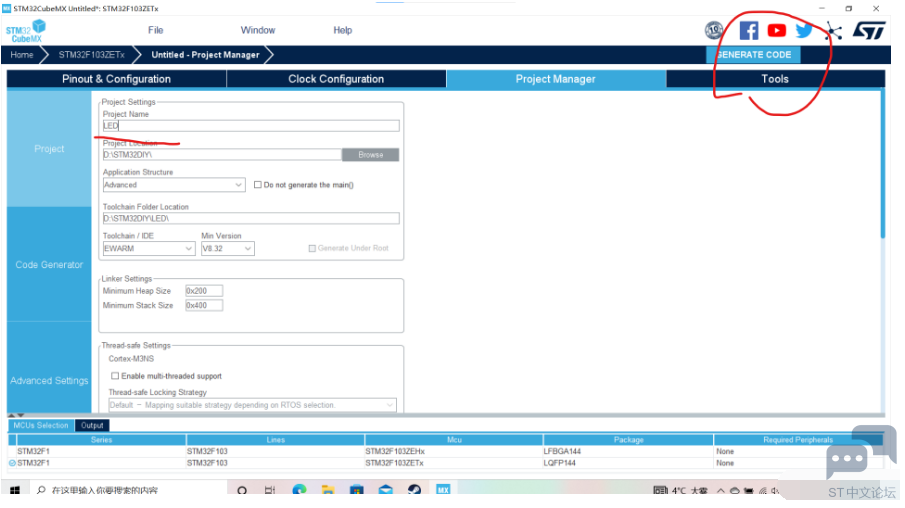This screenshot has height=508, width=905.
Task: Switch to Clock Configuration tab
Action: (x=336, y=79)
